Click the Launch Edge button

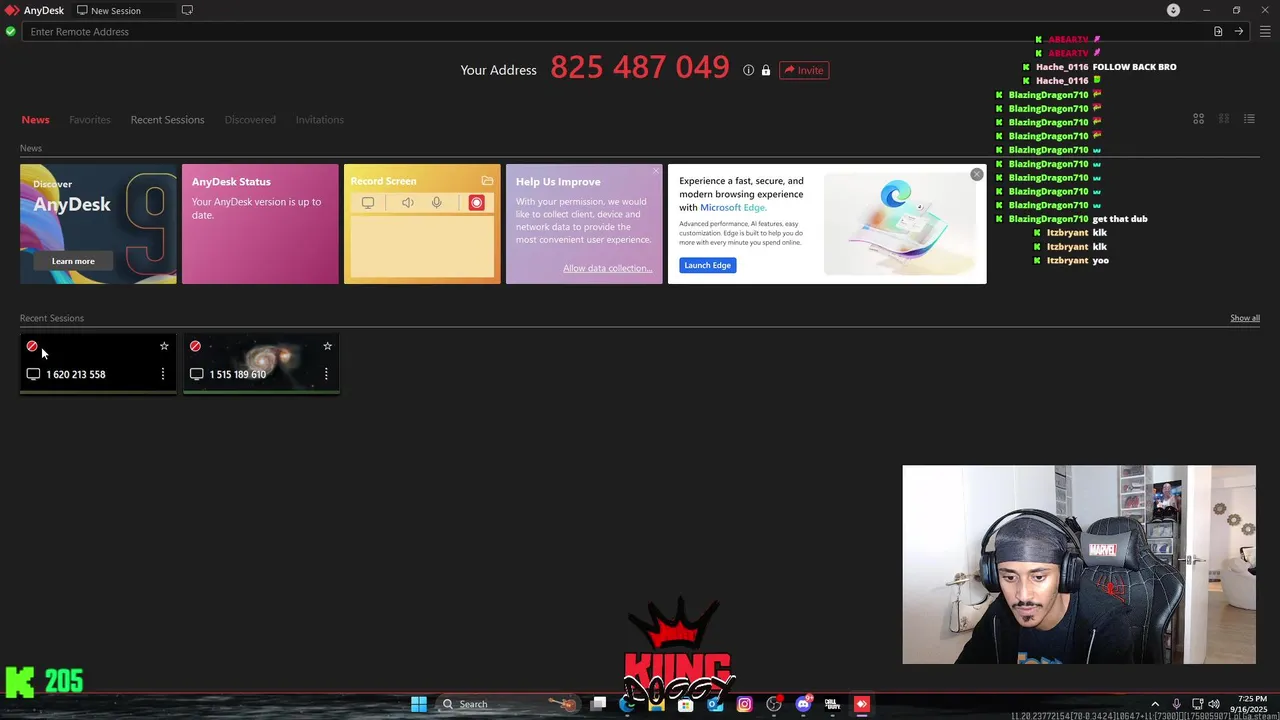pyautogui.click(x=708, y=265)
